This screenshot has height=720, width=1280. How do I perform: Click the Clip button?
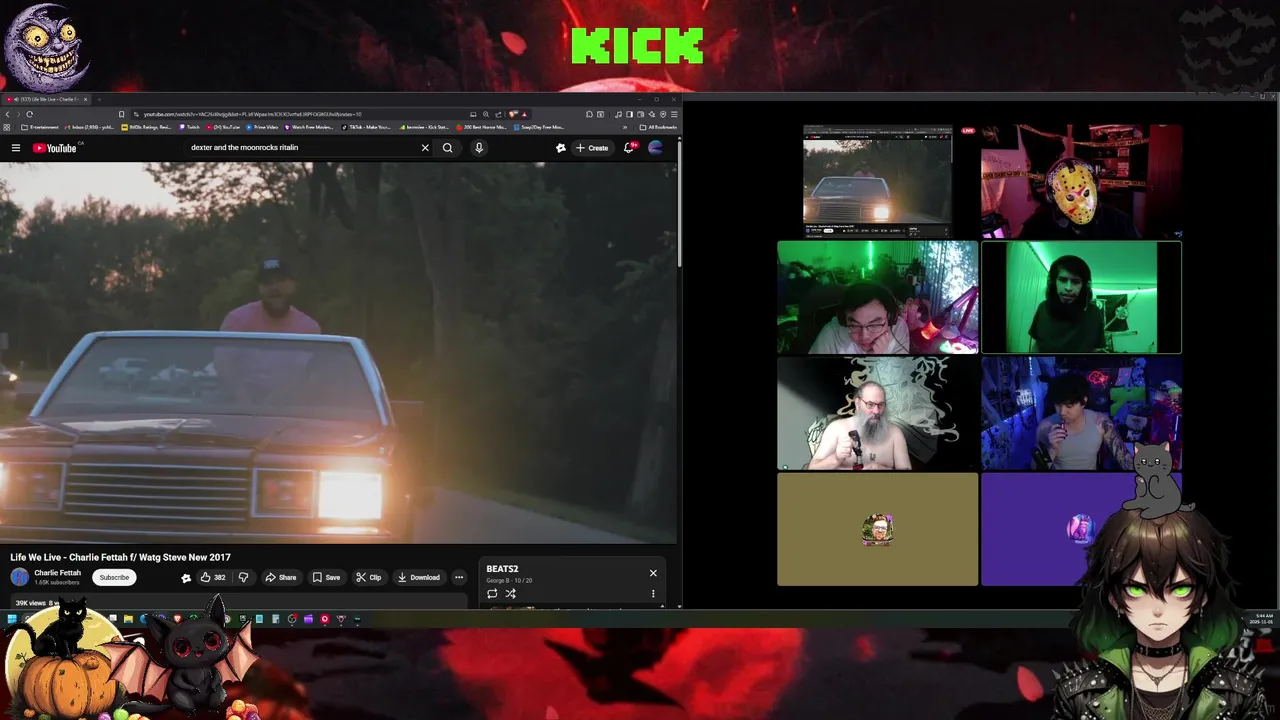[x=369, y=577]
